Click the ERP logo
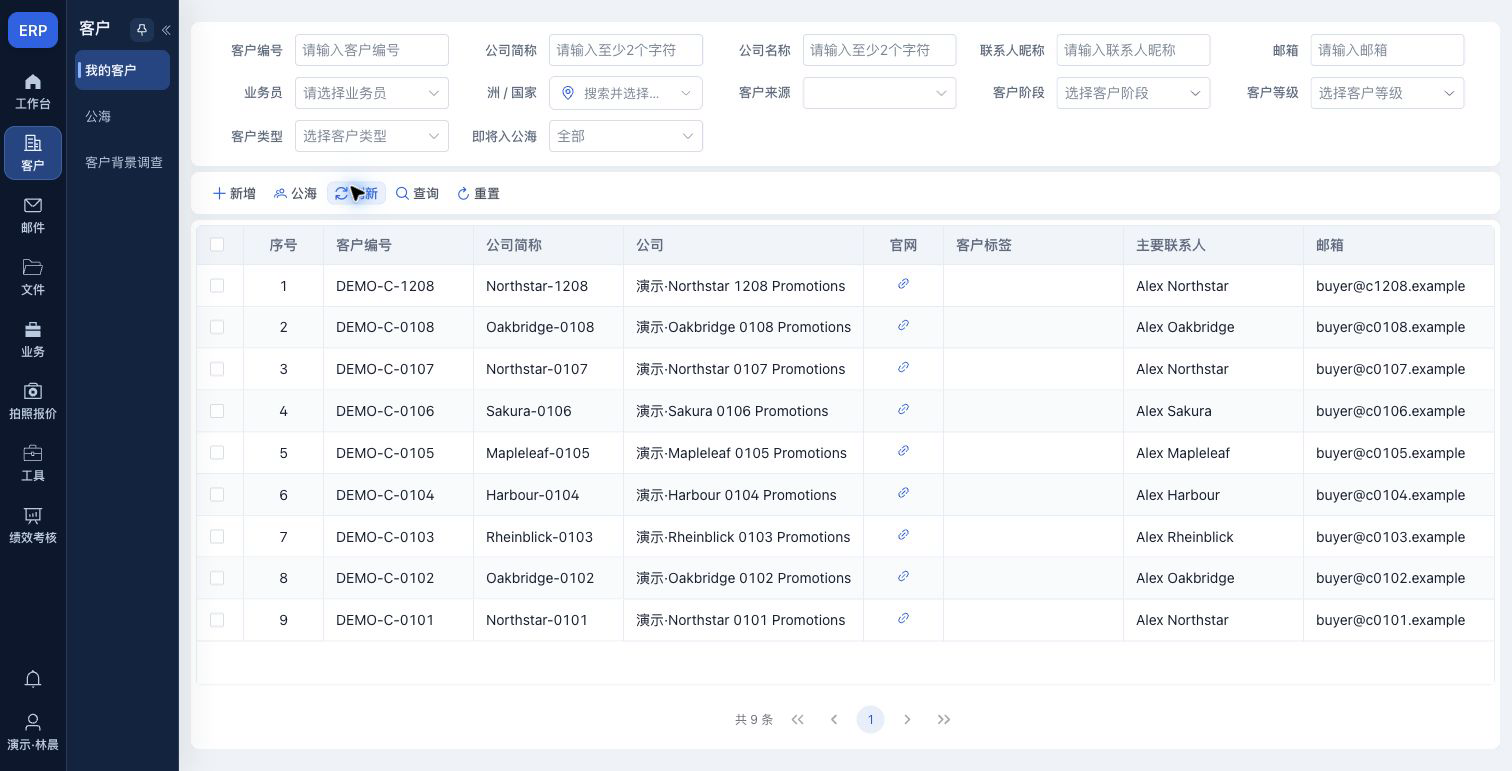 pos(33,30)
